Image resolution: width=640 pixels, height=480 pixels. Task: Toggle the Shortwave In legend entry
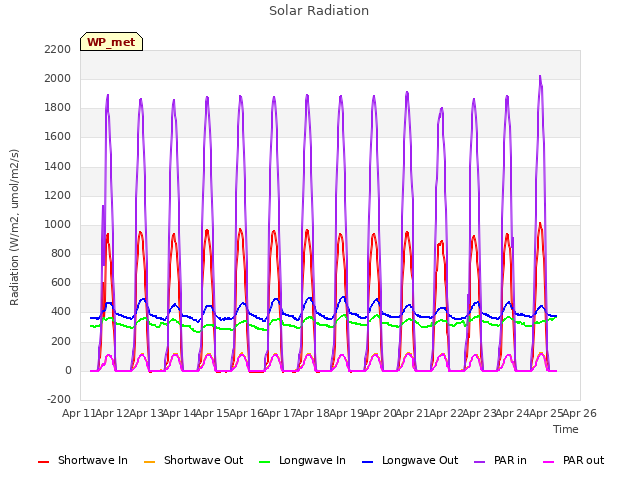click(x=83, y=460)
